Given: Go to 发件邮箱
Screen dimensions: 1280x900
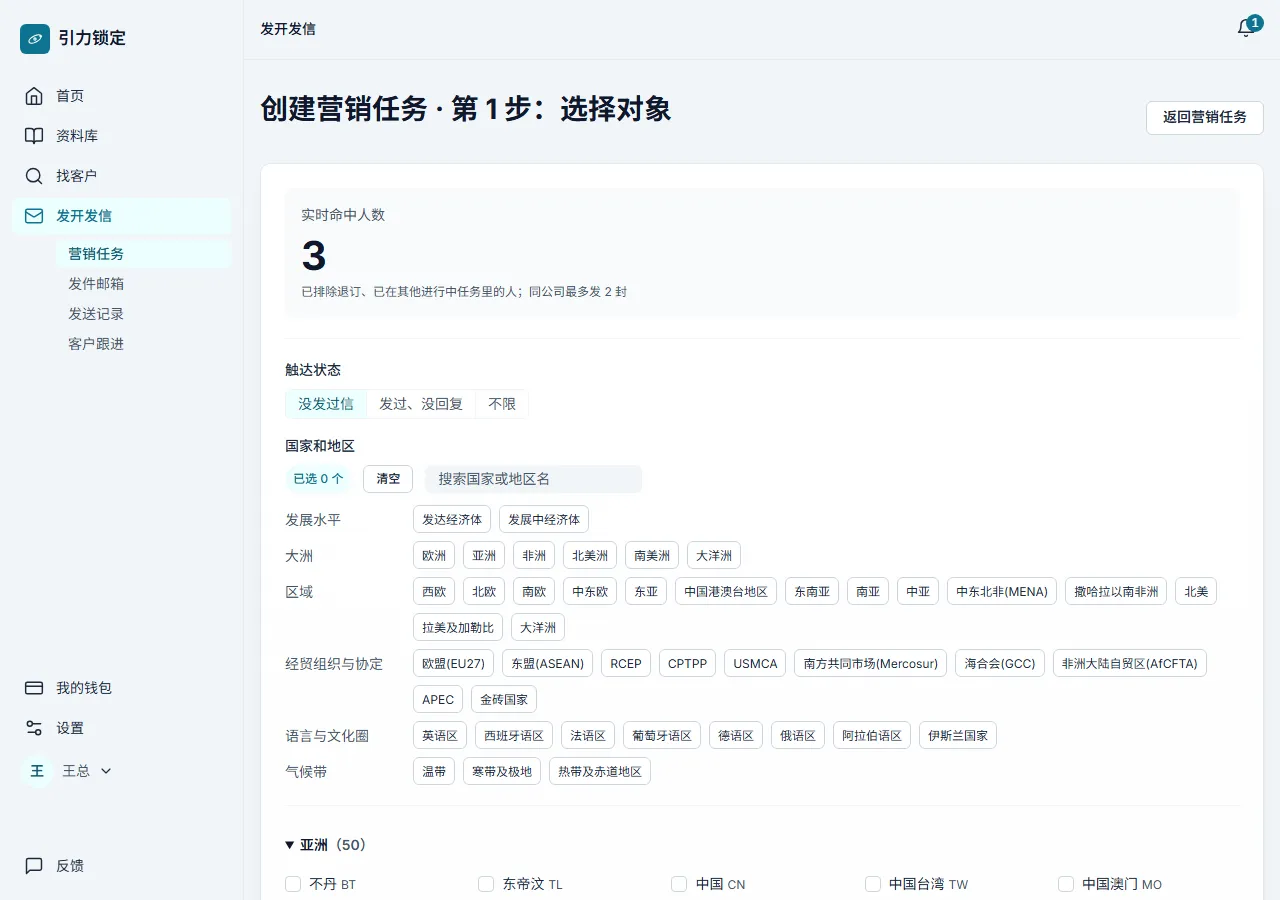Looking at the screenshot, I should pyautogui.click(x=146, y=284).
